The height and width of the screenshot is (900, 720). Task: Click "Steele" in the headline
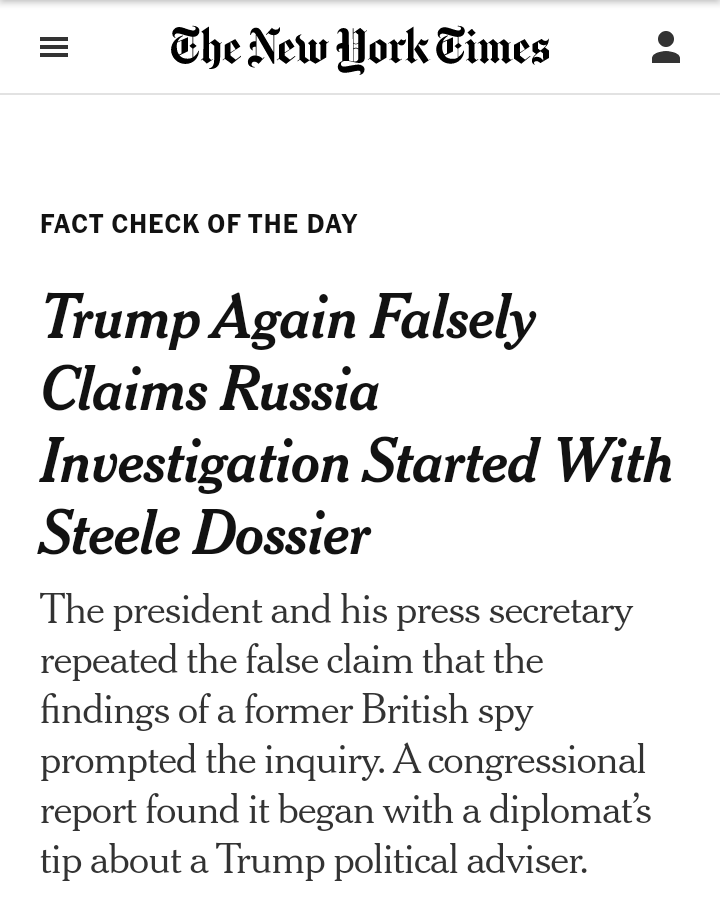click(x=109, y=534)
